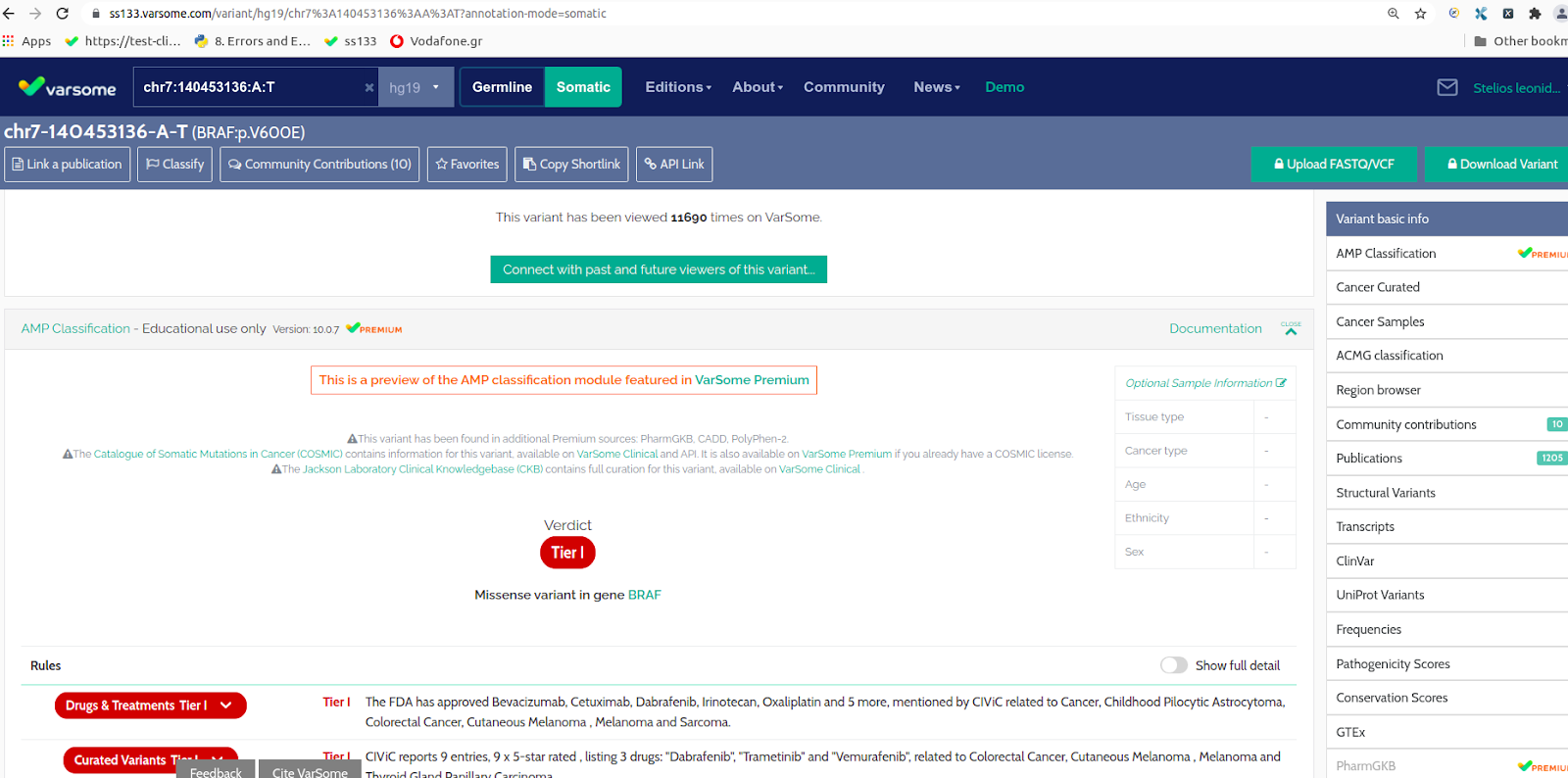Open Catalogue of Somatic Mutations link
Image resolution: width=1568 pixels, height=778 pixels.
coord(219,454)
